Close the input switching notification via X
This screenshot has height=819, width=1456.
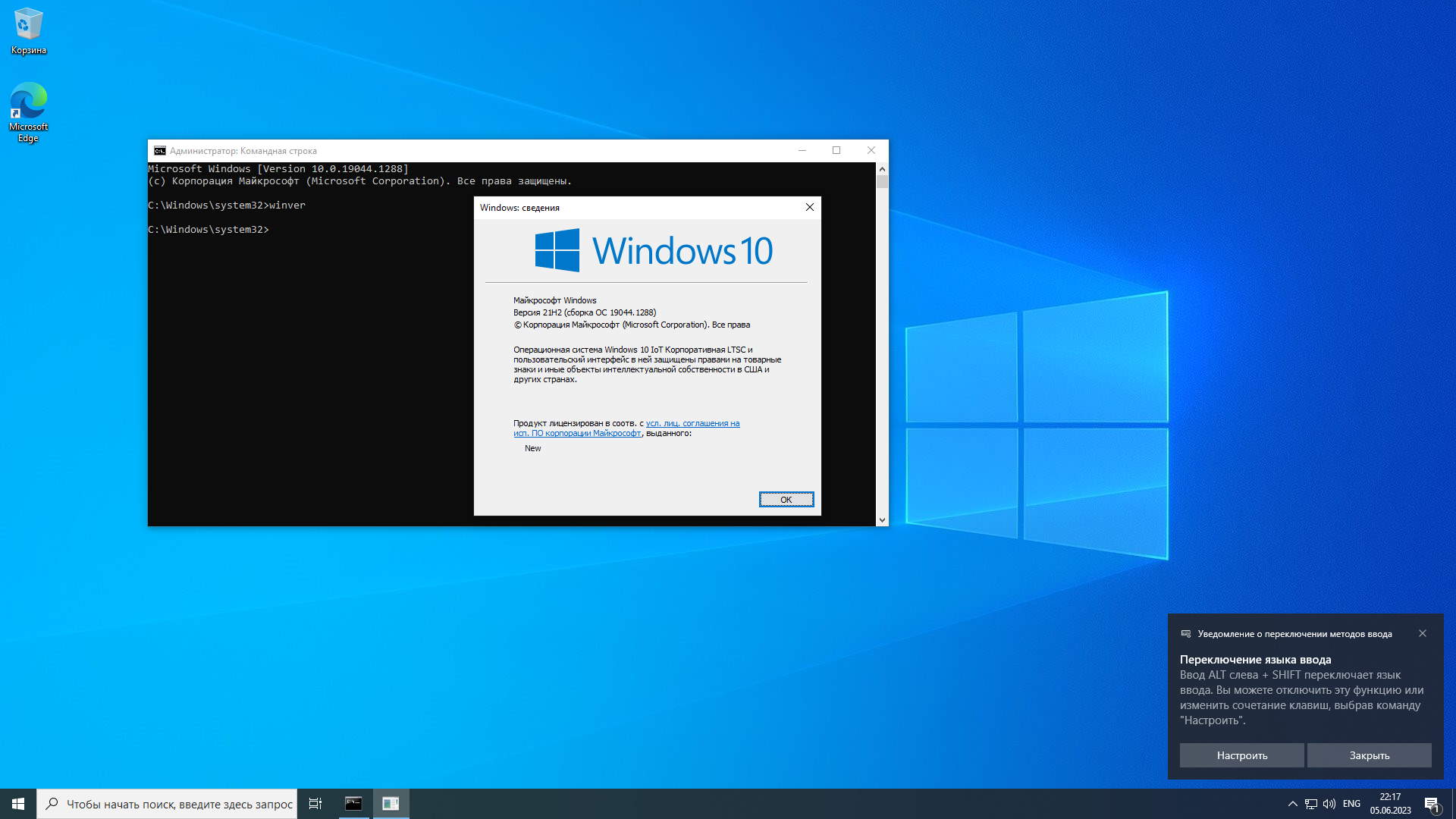[x=1423, y=634]
